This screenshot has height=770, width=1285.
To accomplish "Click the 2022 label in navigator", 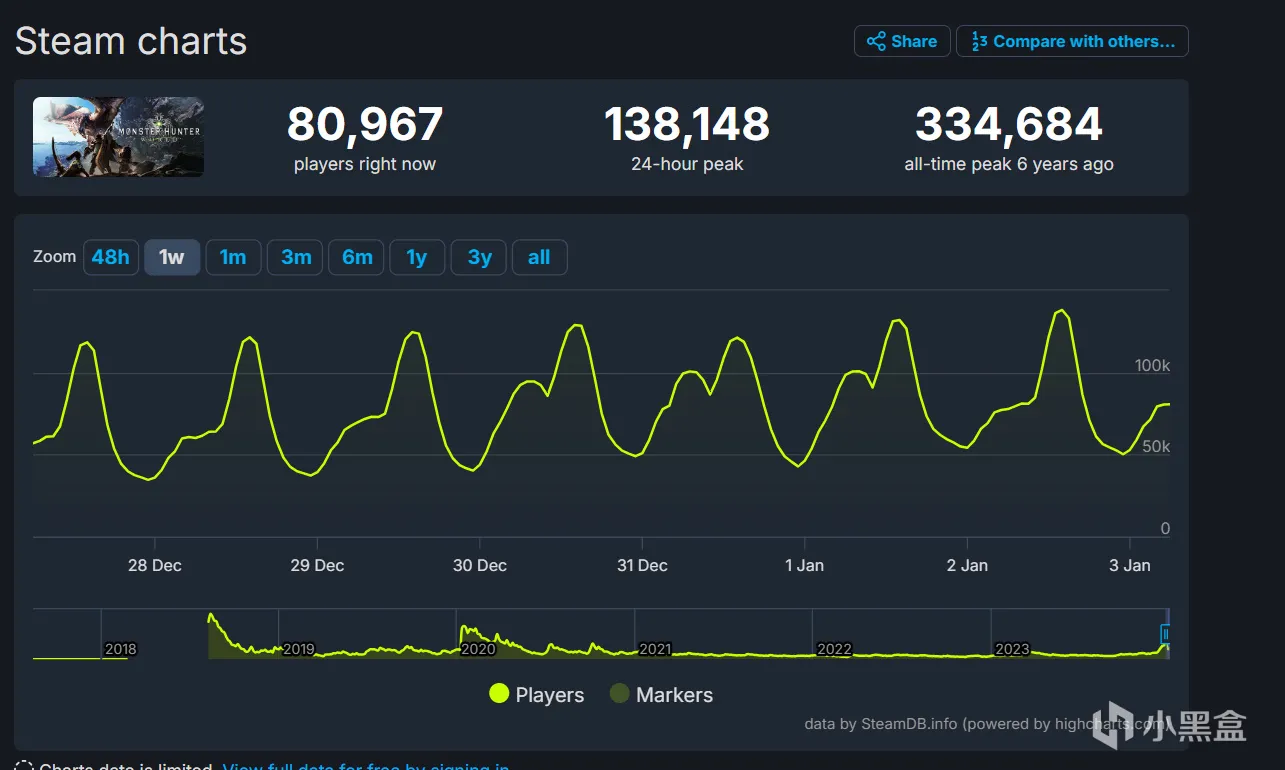I will pos(834,649).
